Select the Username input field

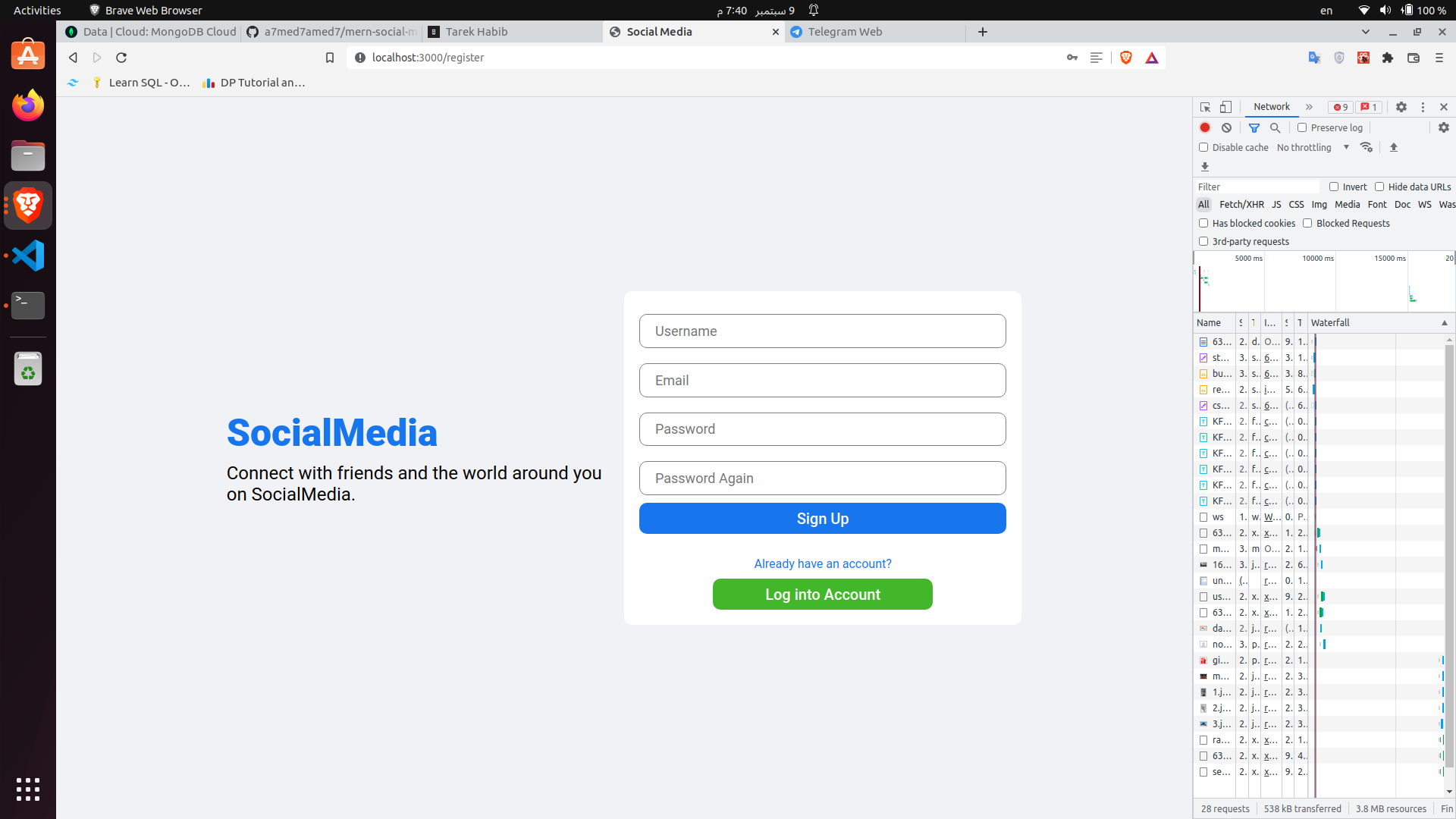[x=822, y=331]
